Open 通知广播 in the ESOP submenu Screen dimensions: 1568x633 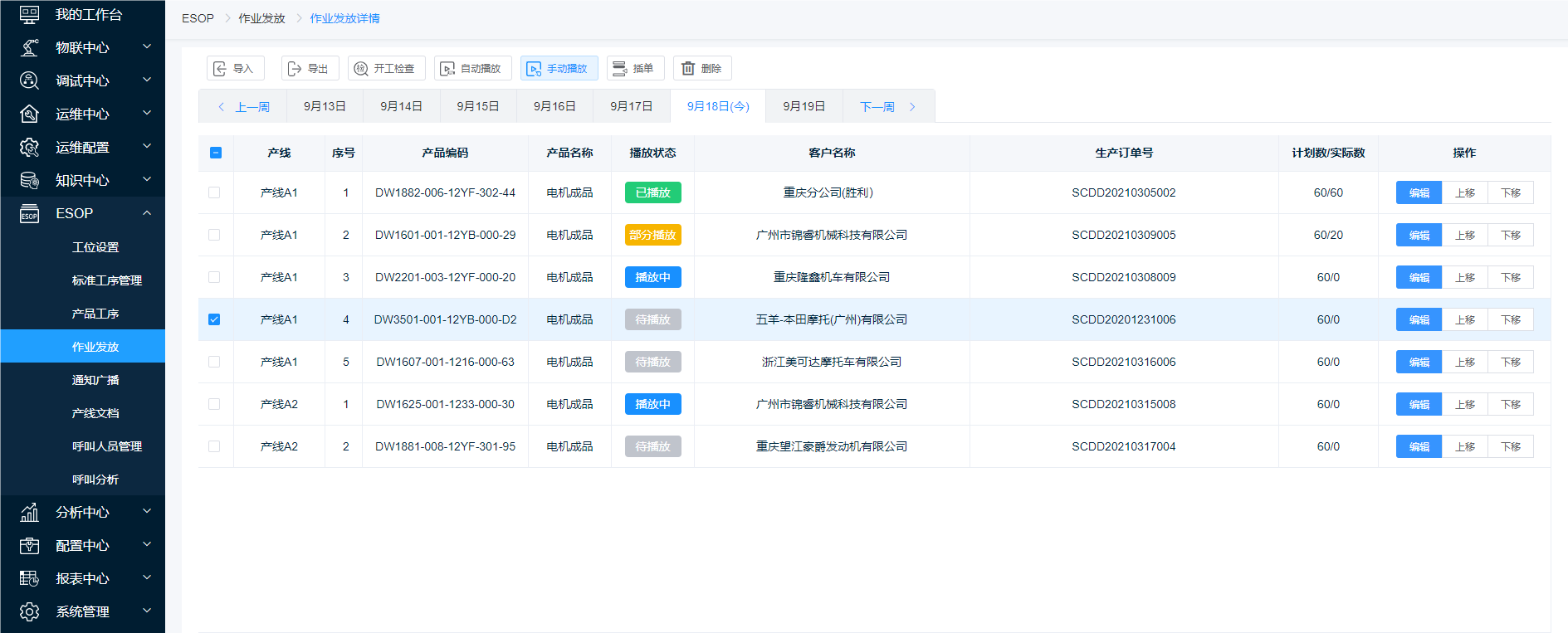95,380
